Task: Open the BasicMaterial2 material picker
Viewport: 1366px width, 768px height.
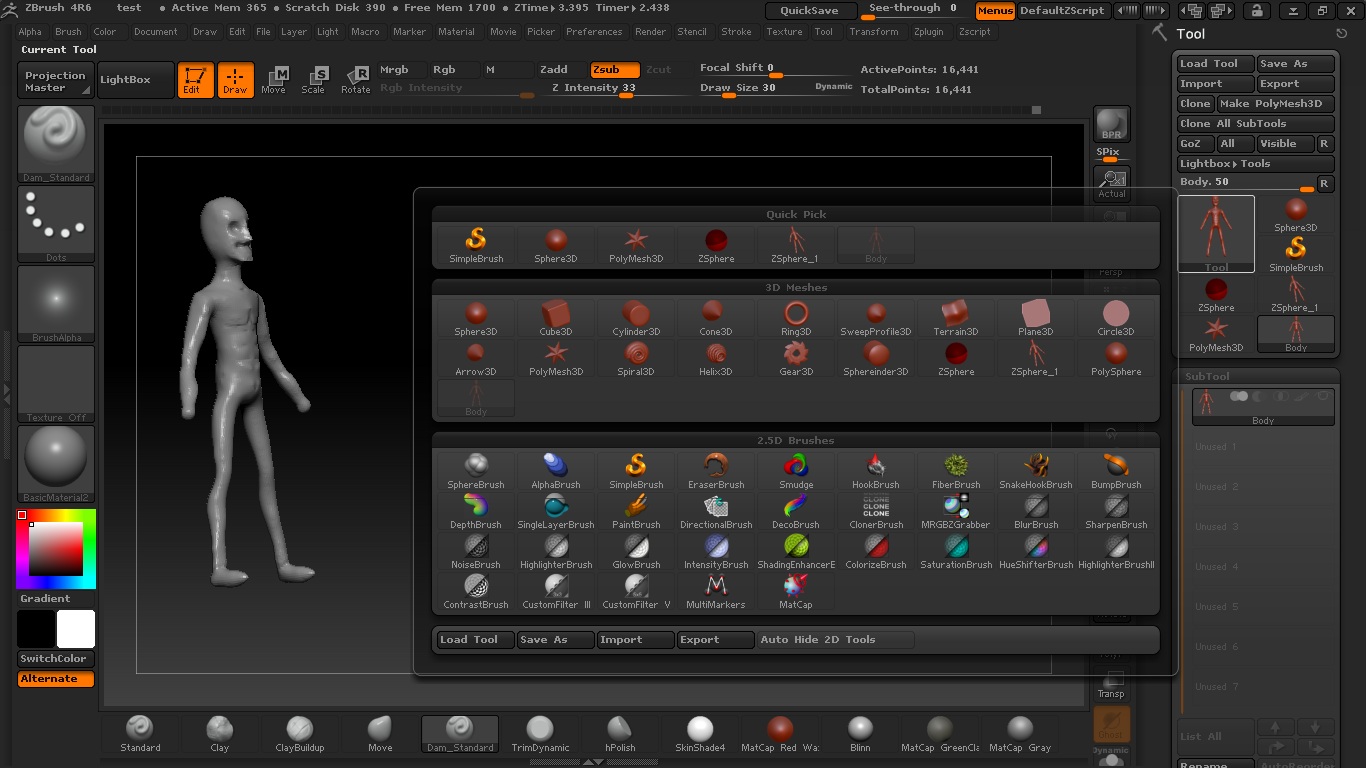Action: click(x=56, y=464)
